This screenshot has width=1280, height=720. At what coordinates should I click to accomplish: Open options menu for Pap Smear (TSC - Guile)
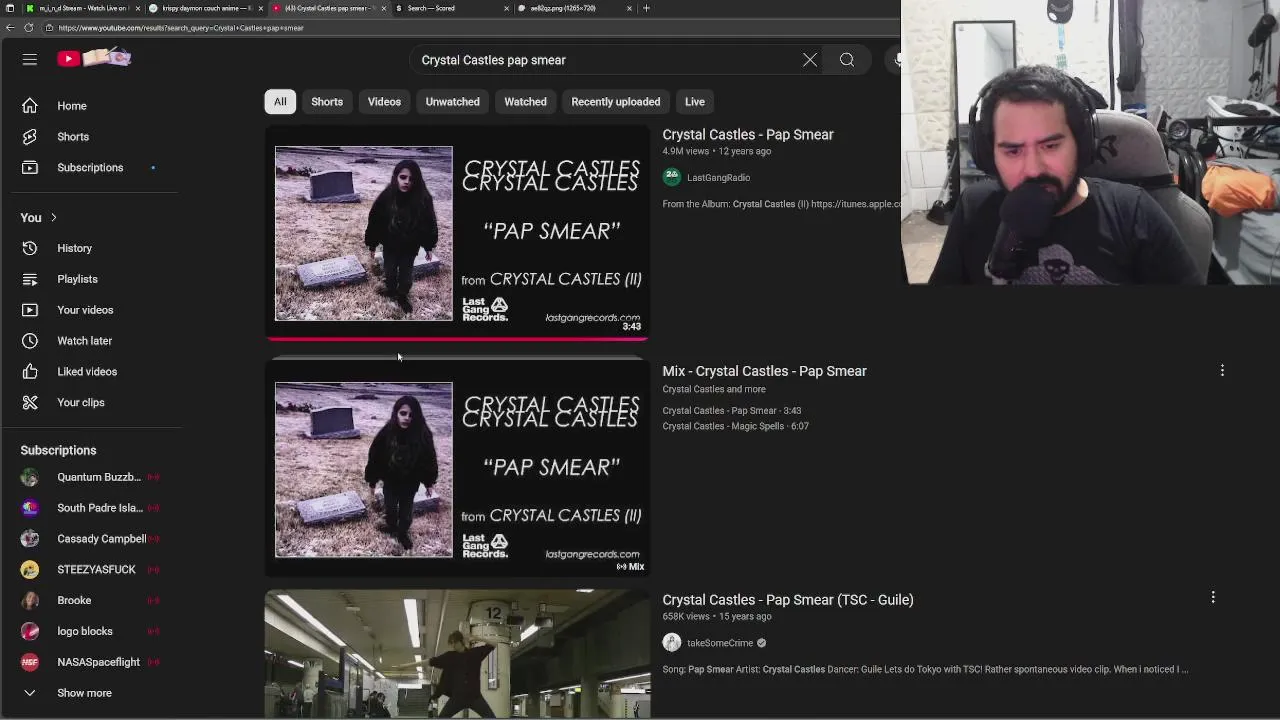(1213, 598)
